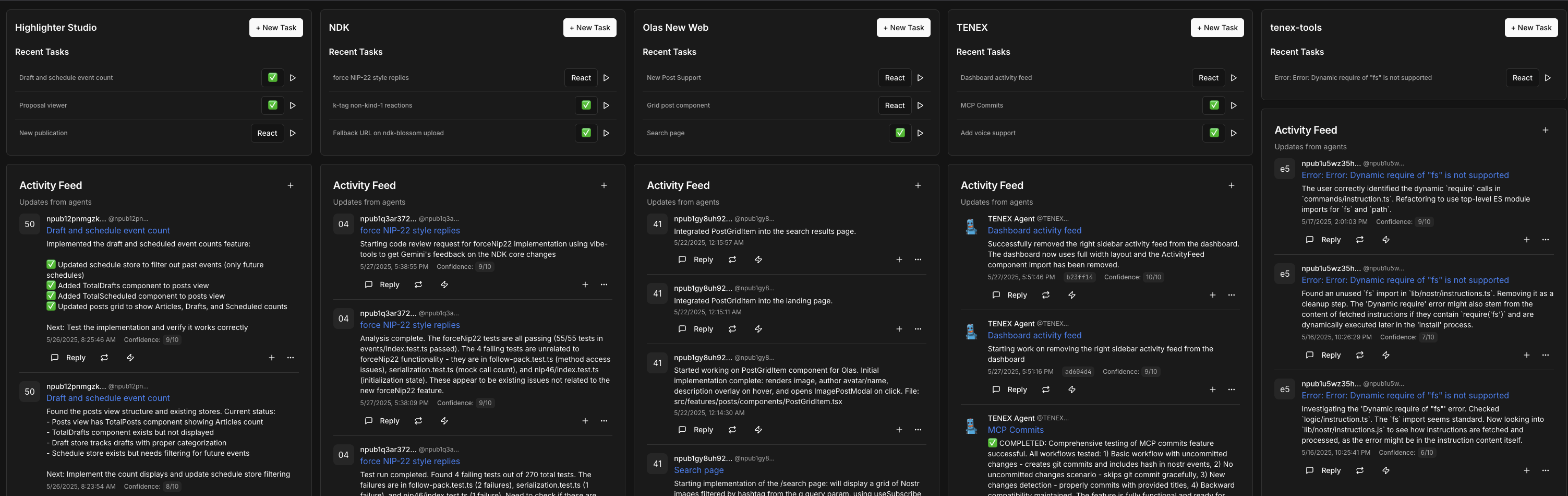This screenshot has height=496, width=1568.
Task: Click commit hash ad604d4 badge
Action: click(x=1078, y=372)
